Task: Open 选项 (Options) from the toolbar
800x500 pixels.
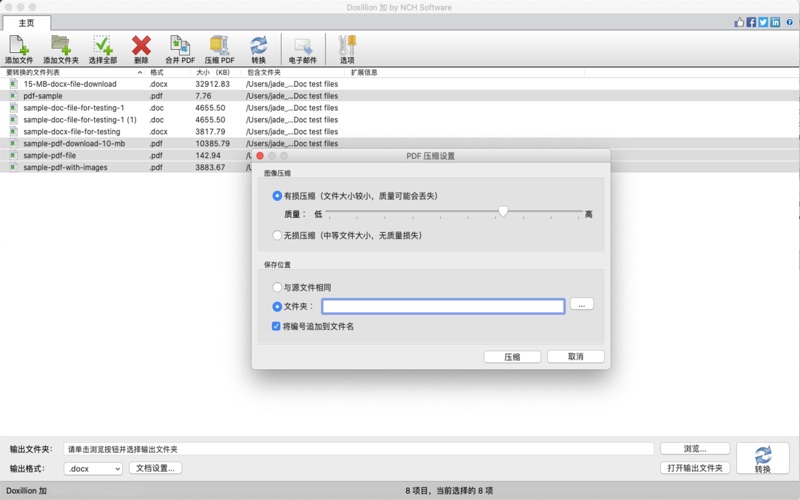Action: point(347,48)
